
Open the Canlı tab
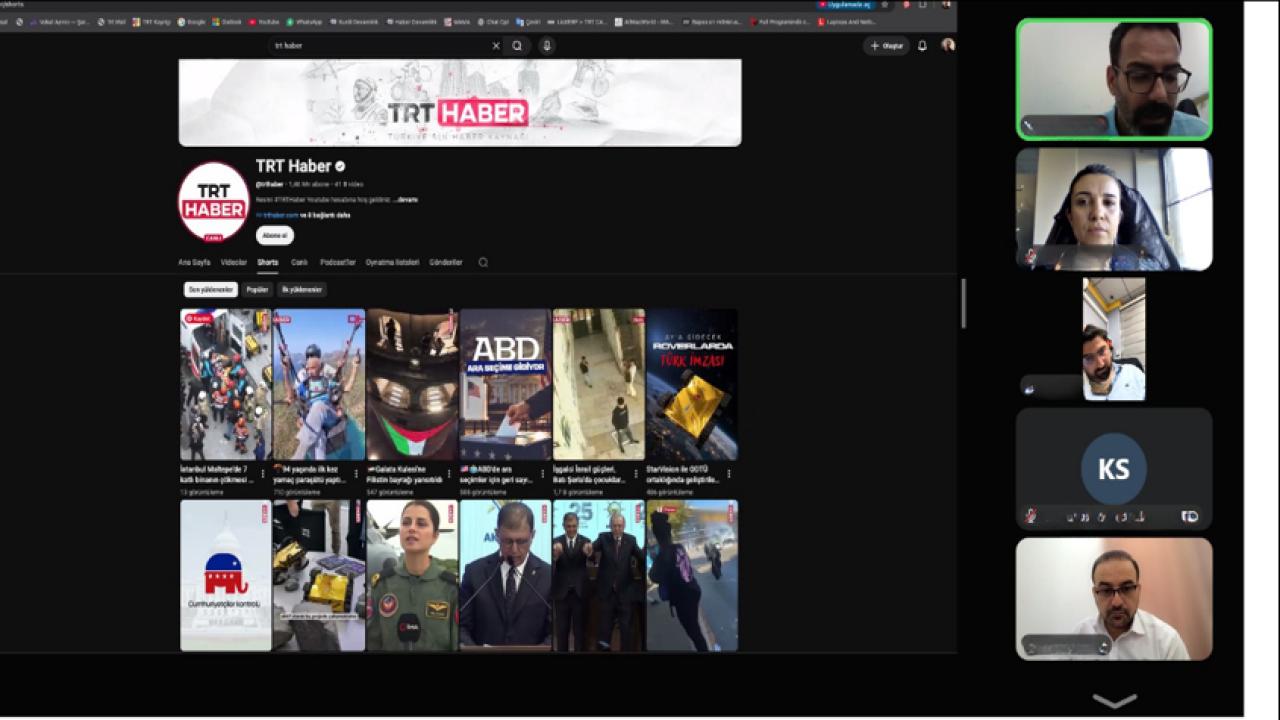(x=299, y=262)
